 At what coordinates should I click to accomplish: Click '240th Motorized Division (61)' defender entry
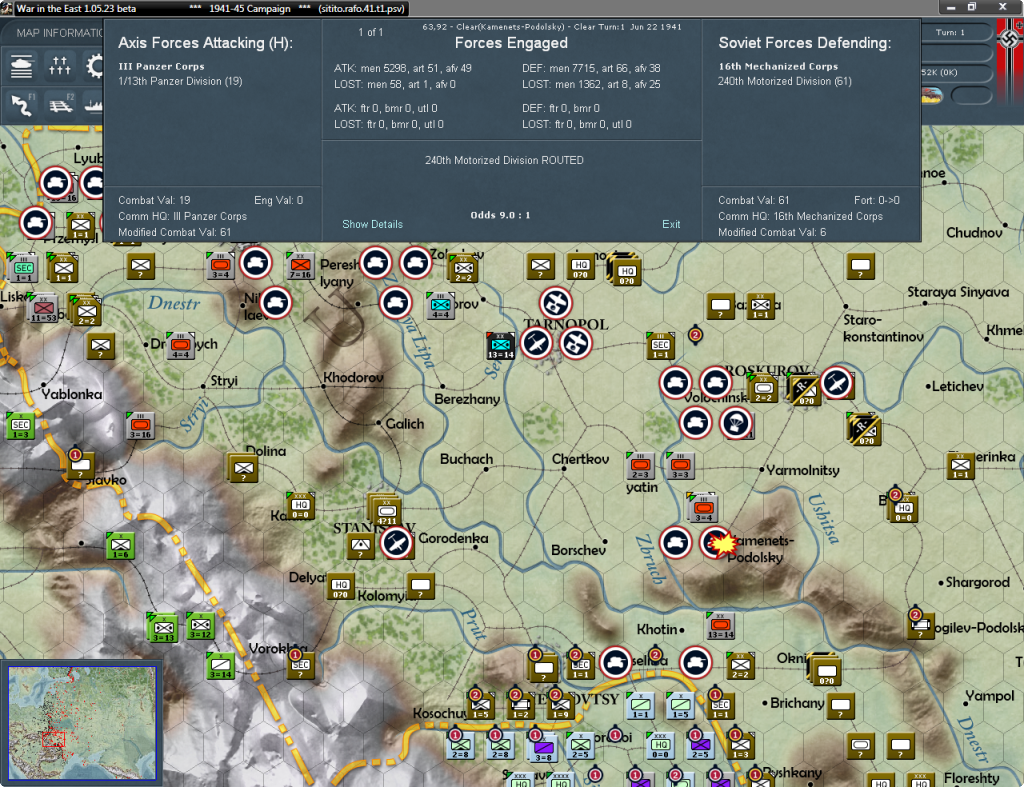click(784, 81)
